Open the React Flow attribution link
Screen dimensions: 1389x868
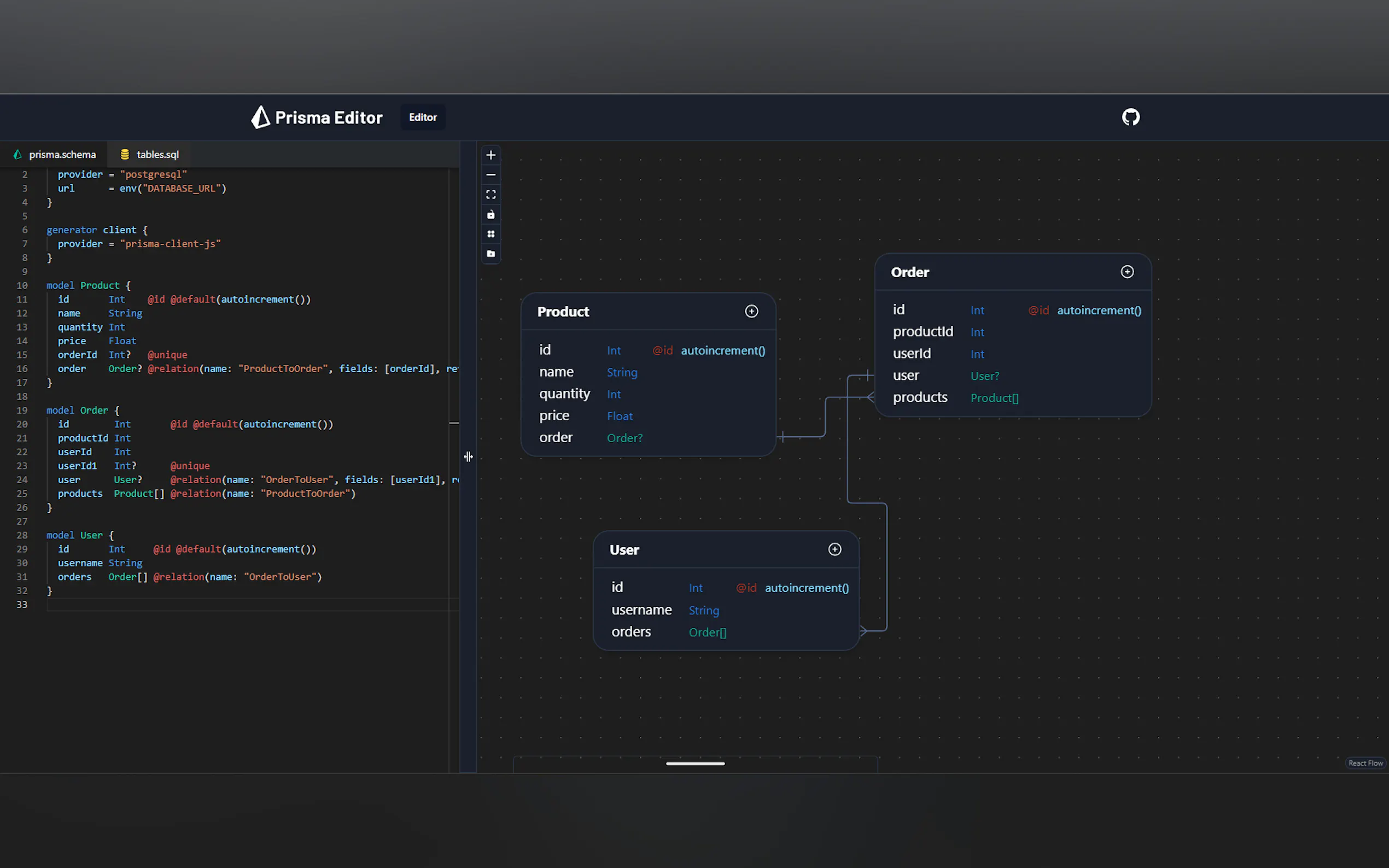(1365, 763)
